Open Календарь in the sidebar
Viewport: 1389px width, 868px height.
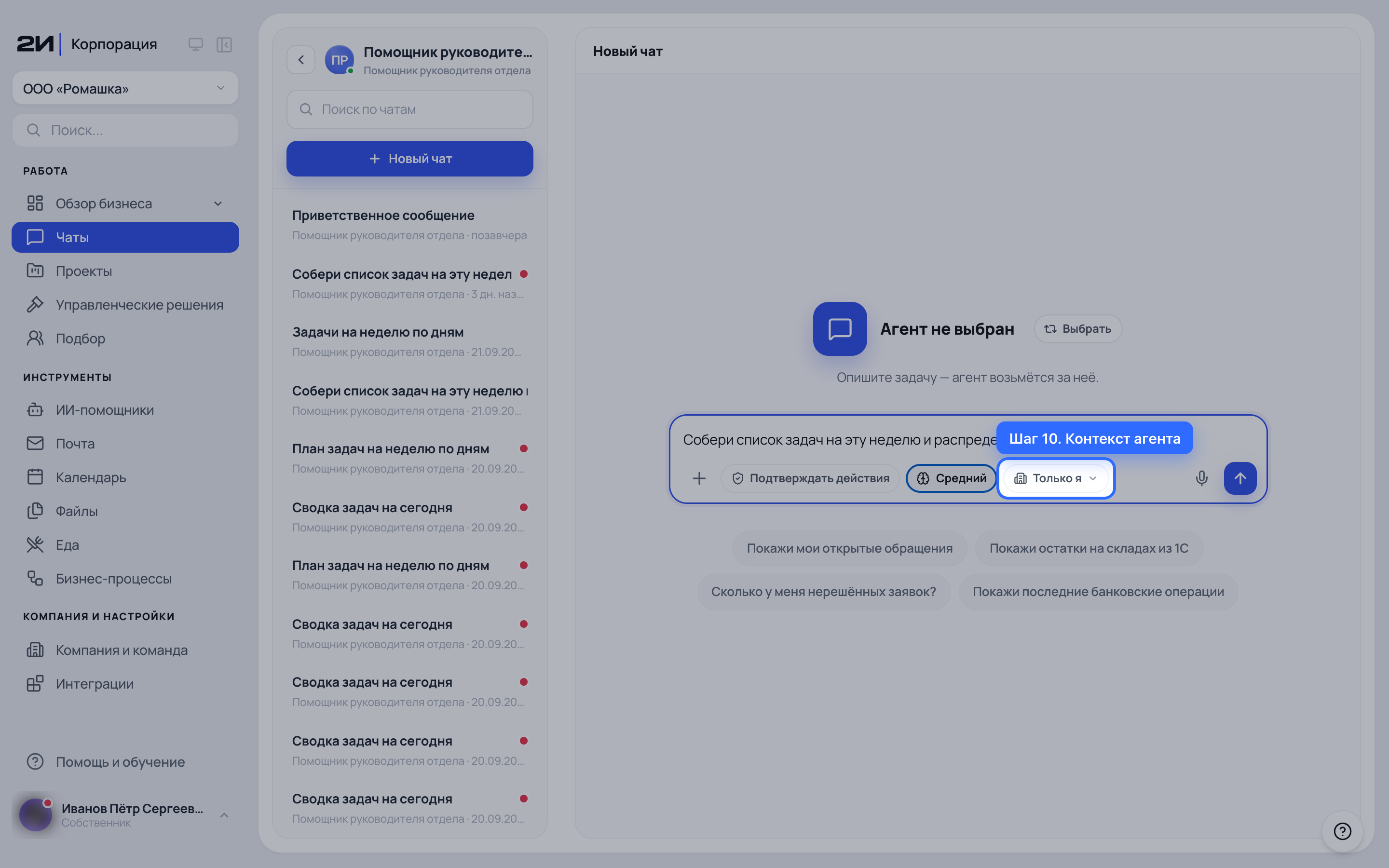[125, 477]
